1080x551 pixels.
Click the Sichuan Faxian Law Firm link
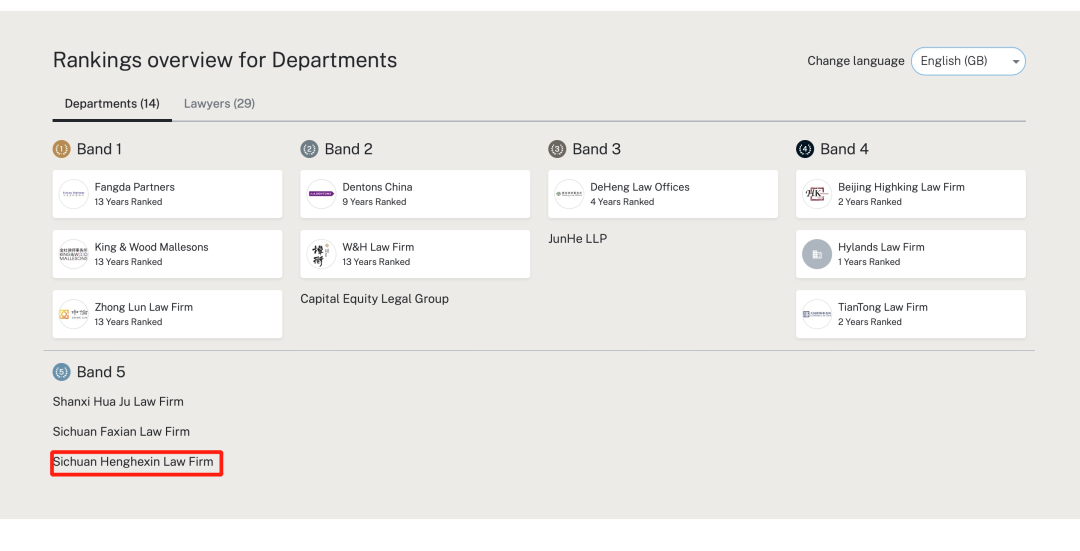tap(121, 432)
